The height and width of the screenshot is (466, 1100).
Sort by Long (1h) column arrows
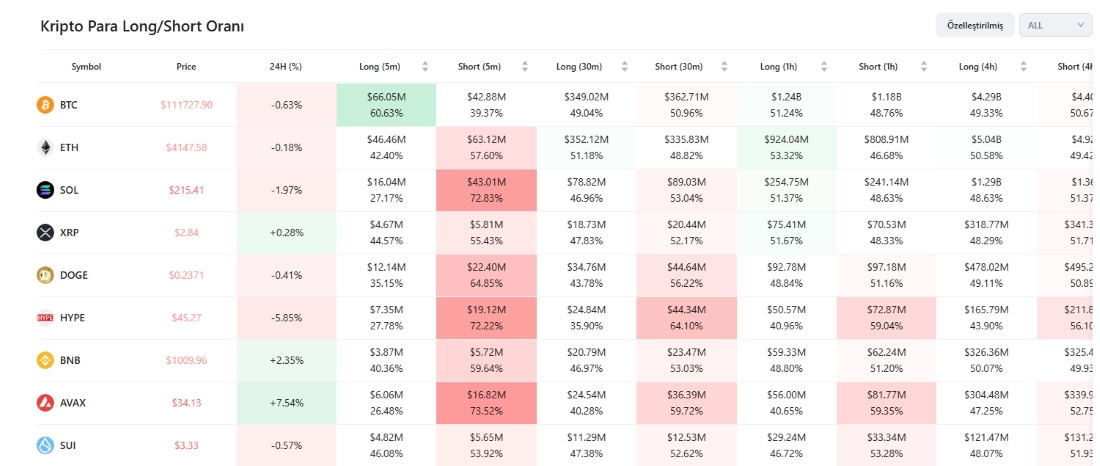pos(824,67)
